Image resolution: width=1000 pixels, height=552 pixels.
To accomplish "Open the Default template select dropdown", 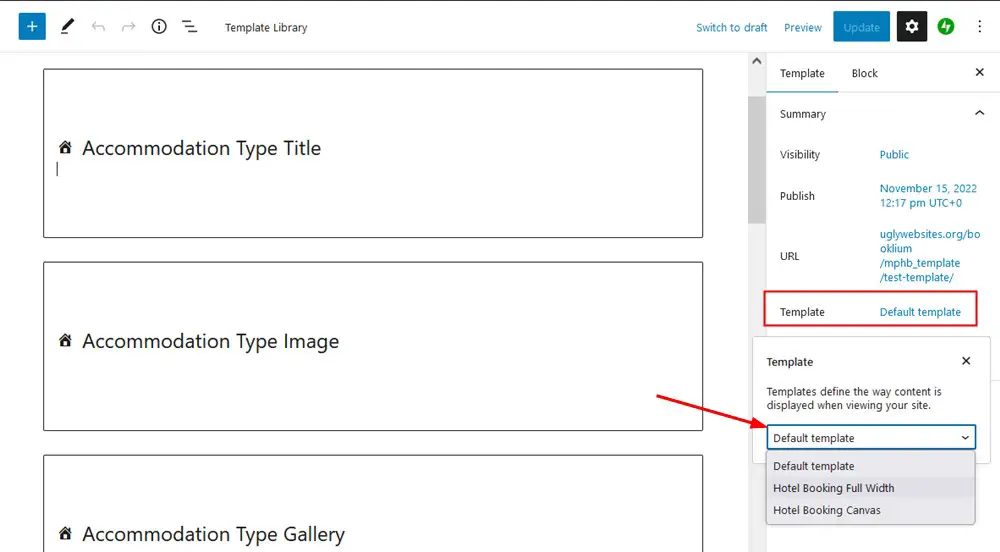I will pyautogui.click(x=871, y=438).
